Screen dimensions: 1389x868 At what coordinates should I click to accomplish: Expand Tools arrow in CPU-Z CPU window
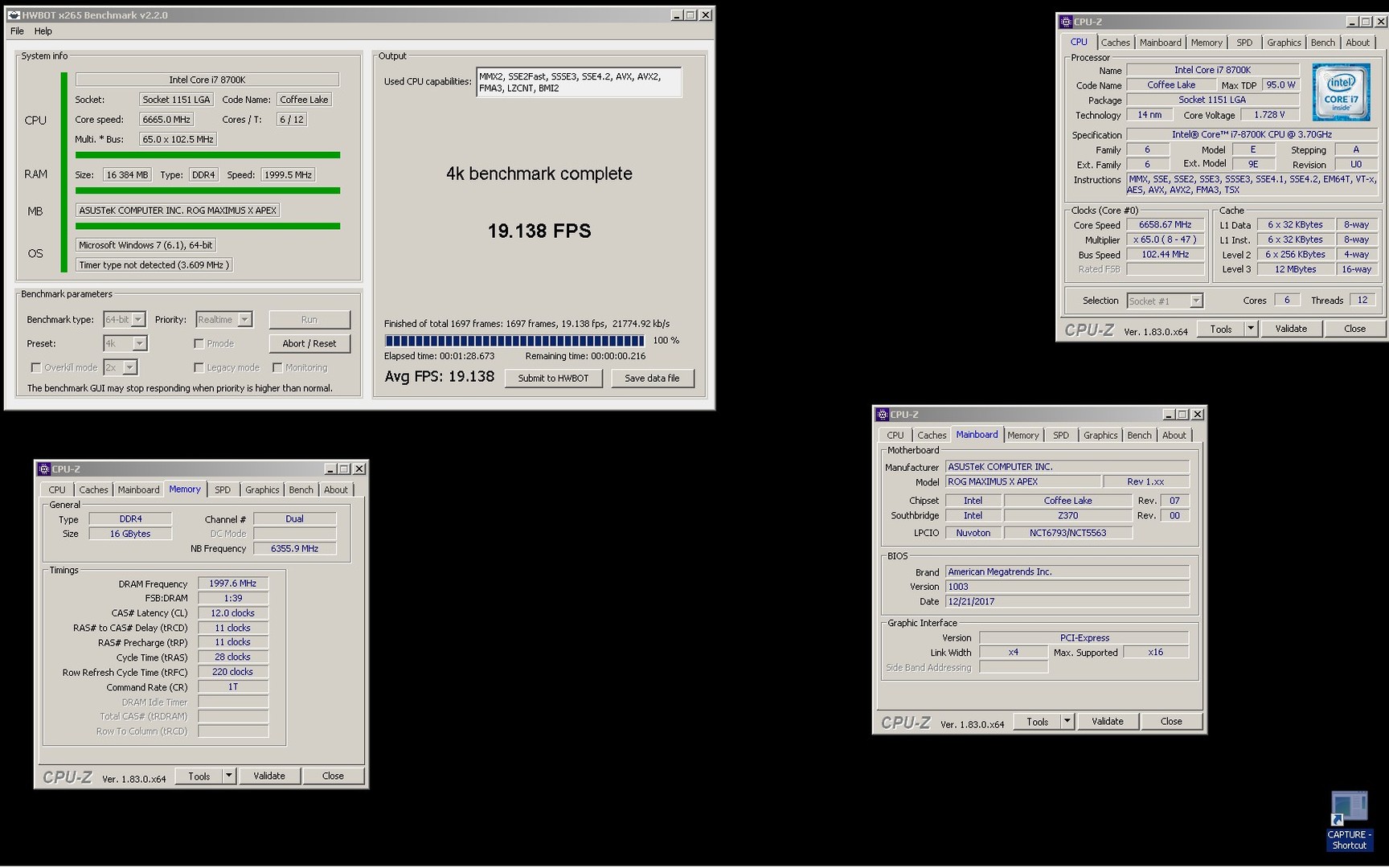point(1251,329)
